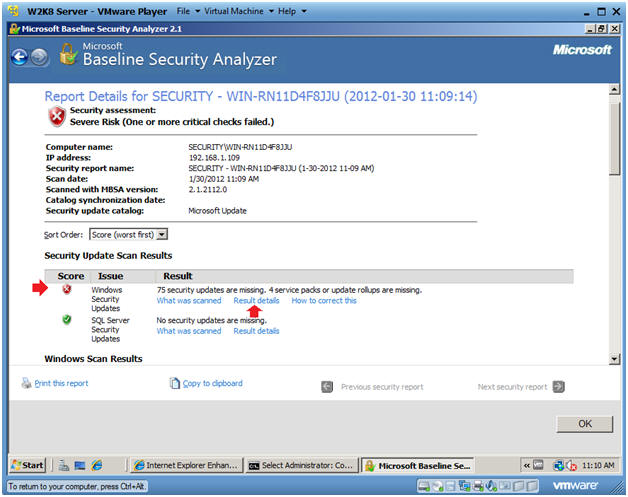Launch Internet Explorer from quick launch
The width and height of the screenshot is (628, 497).
(97, 465)
